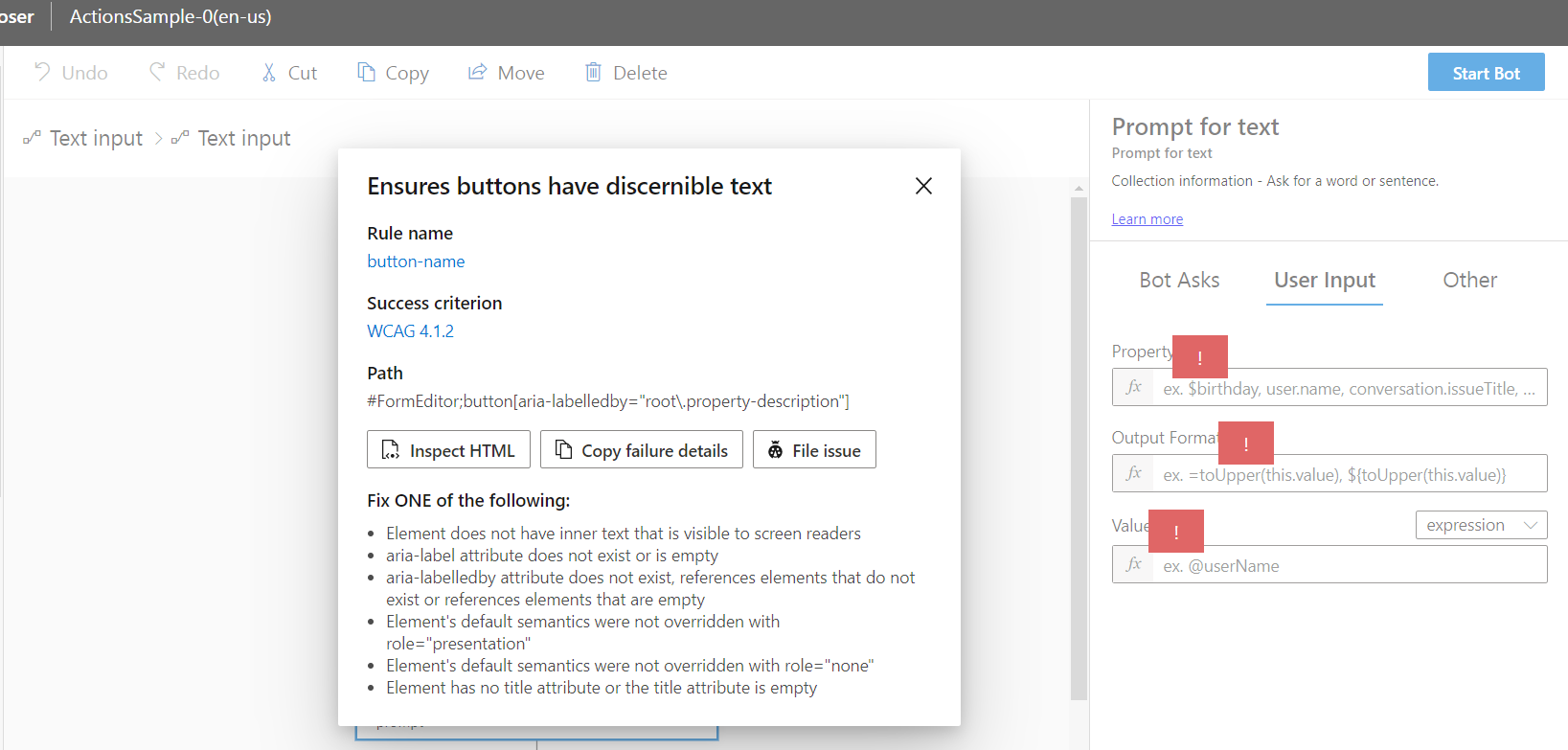Click Copy failure details button
This screenshot has width=1568, height=750.
pyautogui.click(x=642, y=449)
